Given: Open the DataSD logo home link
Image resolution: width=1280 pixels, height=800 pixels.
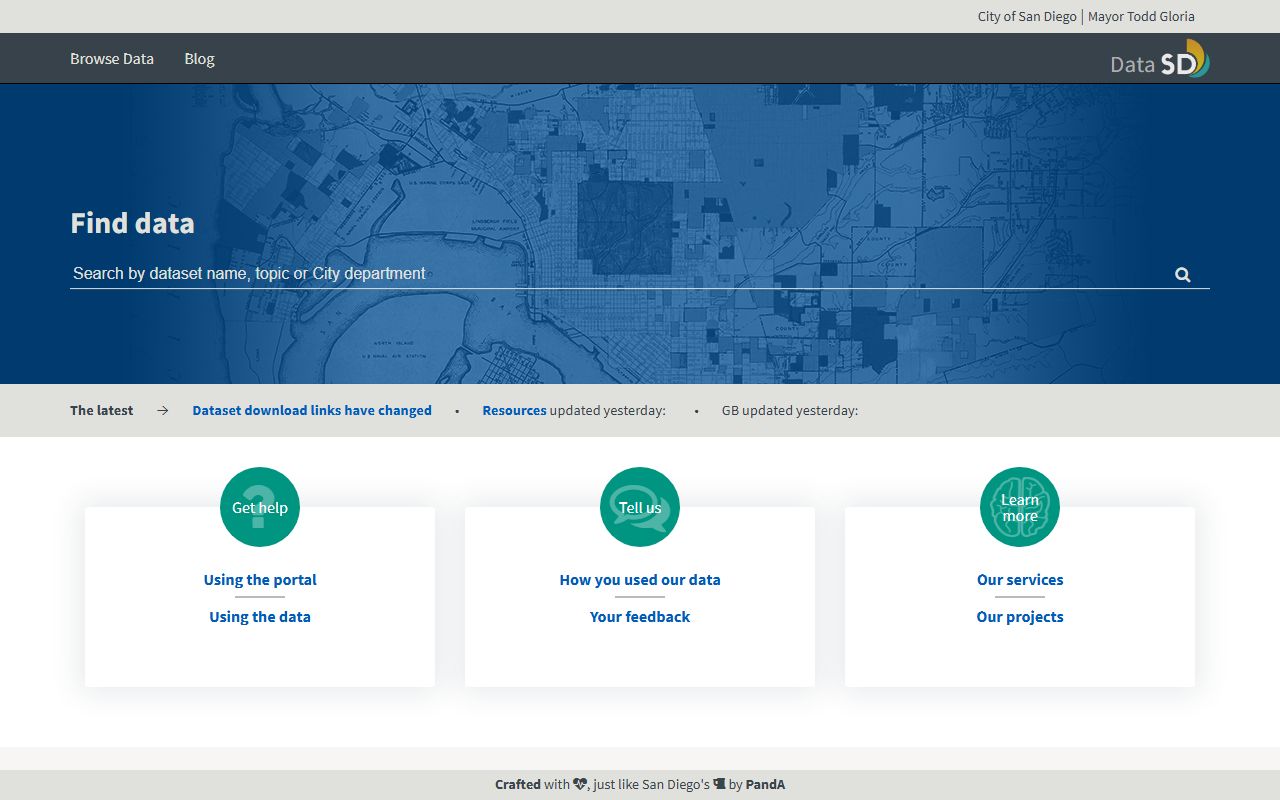Looking at the screenshot, I should [1160, 59].
